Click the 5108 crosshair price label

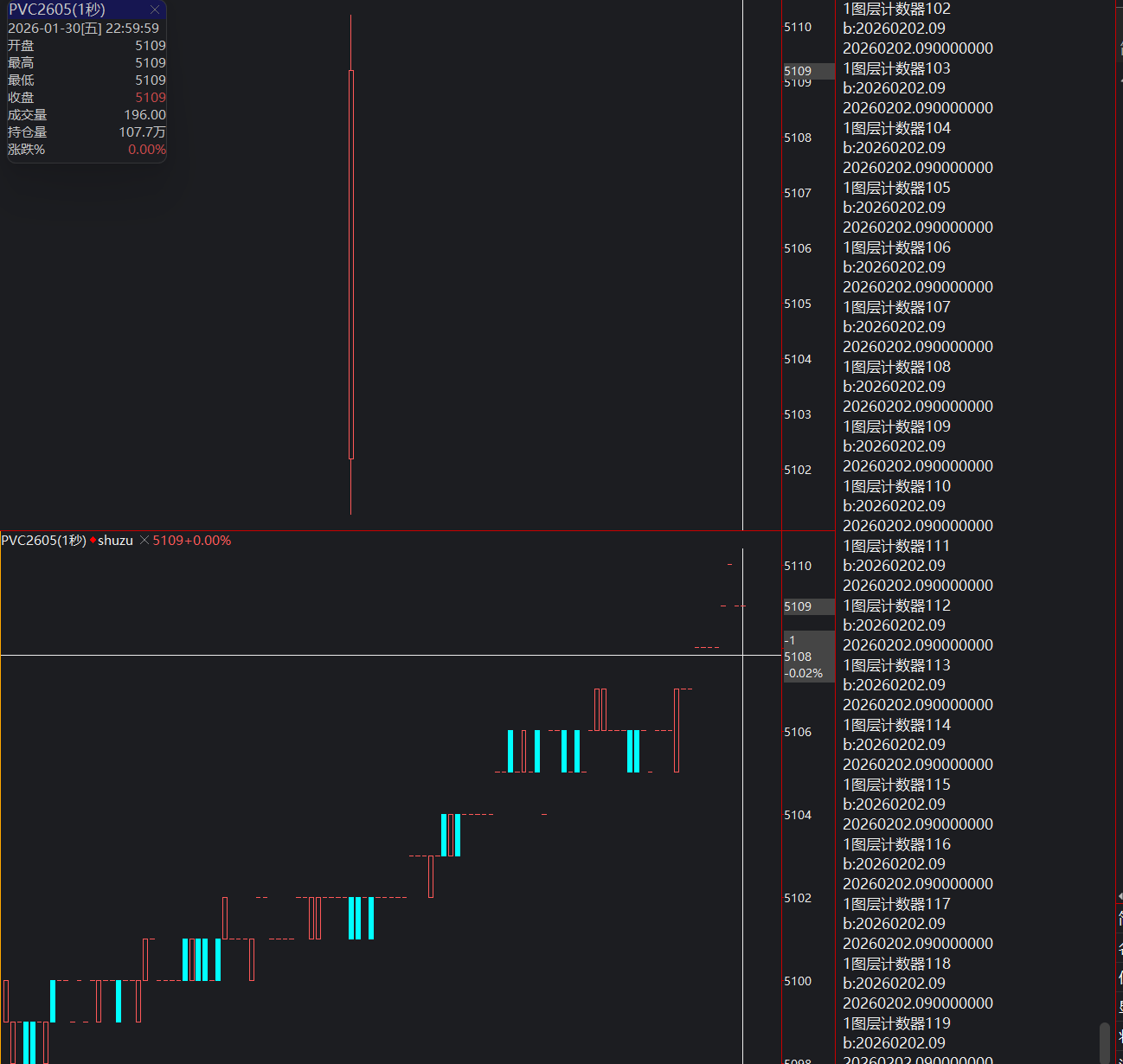coord(799,657)
